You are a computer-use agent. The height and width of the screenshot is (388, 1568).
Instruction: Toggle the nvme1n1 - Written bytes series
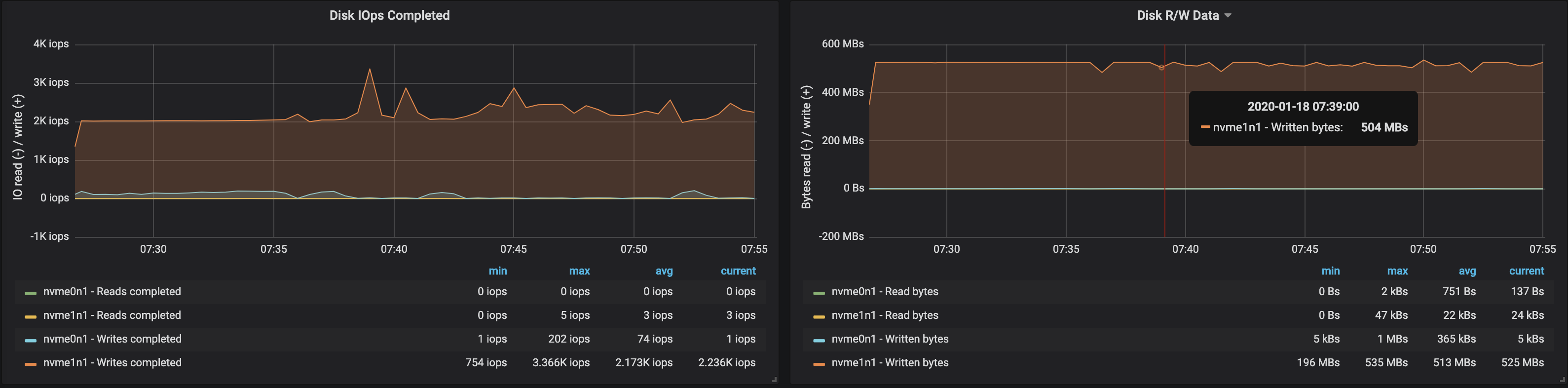[890, 362]
